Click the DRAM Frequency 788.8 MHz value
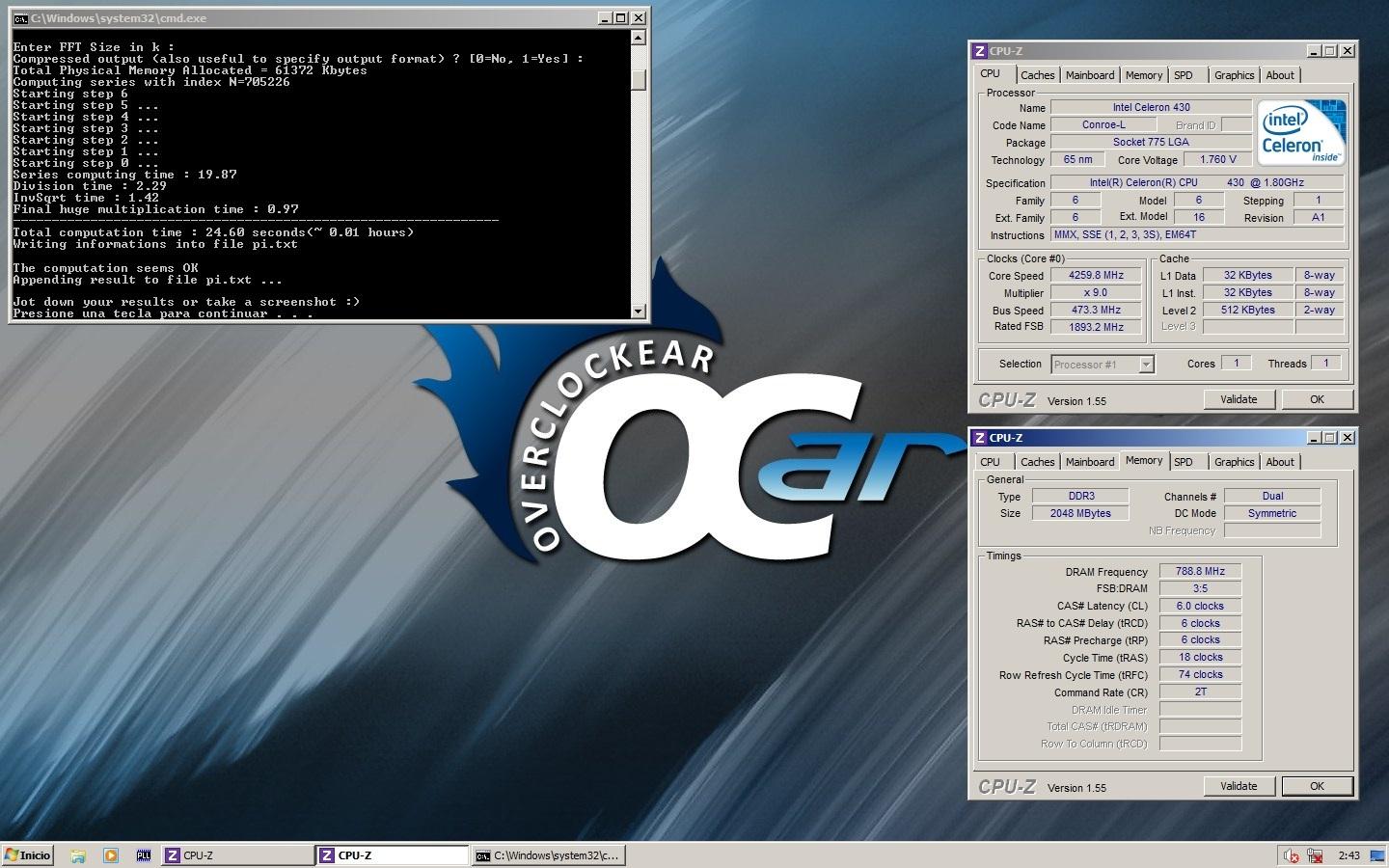This screenshot has width=1389, height=868. 1200,571
